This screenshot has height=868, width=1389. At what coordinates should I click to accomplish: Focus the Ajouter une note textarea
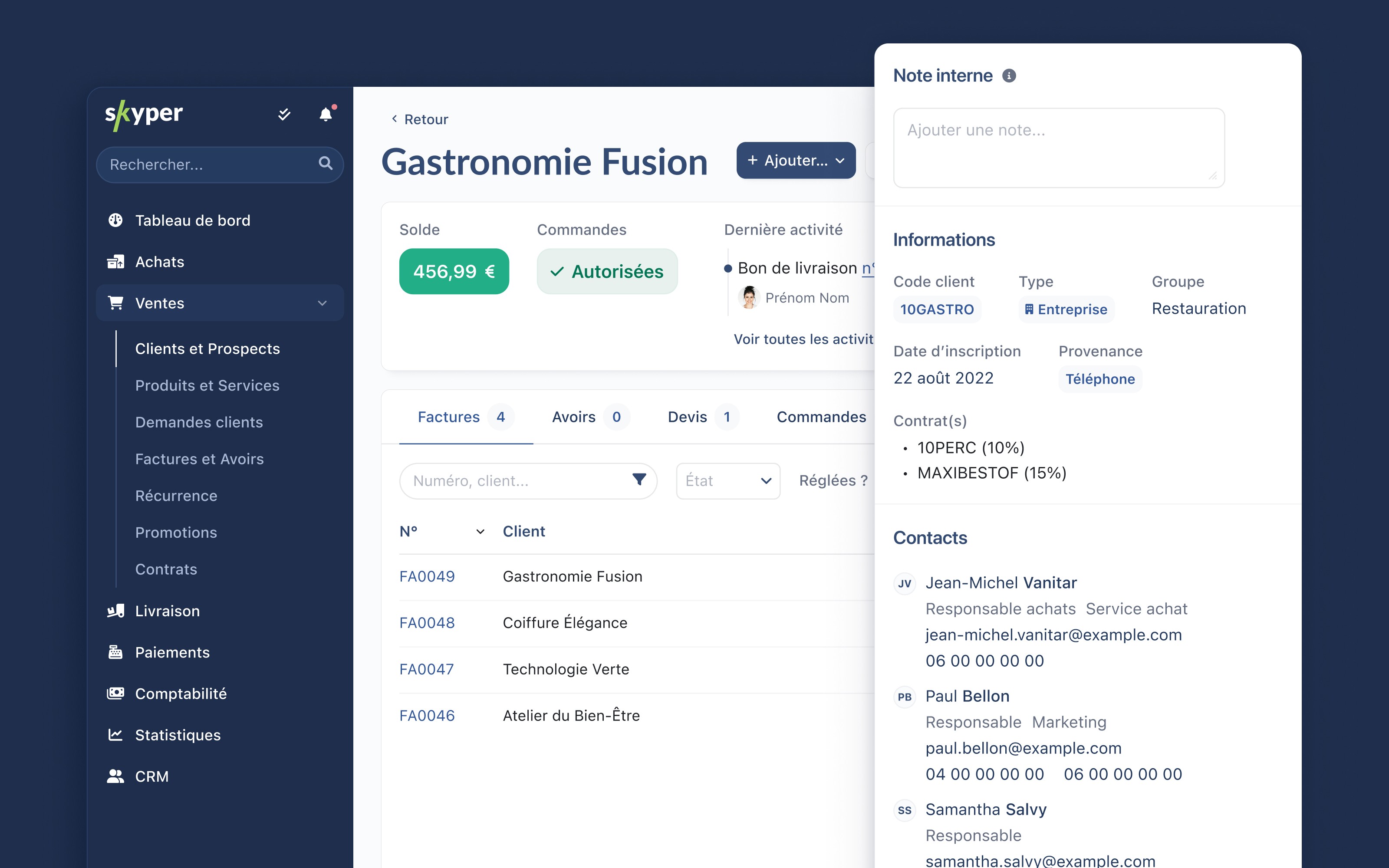1059,148
